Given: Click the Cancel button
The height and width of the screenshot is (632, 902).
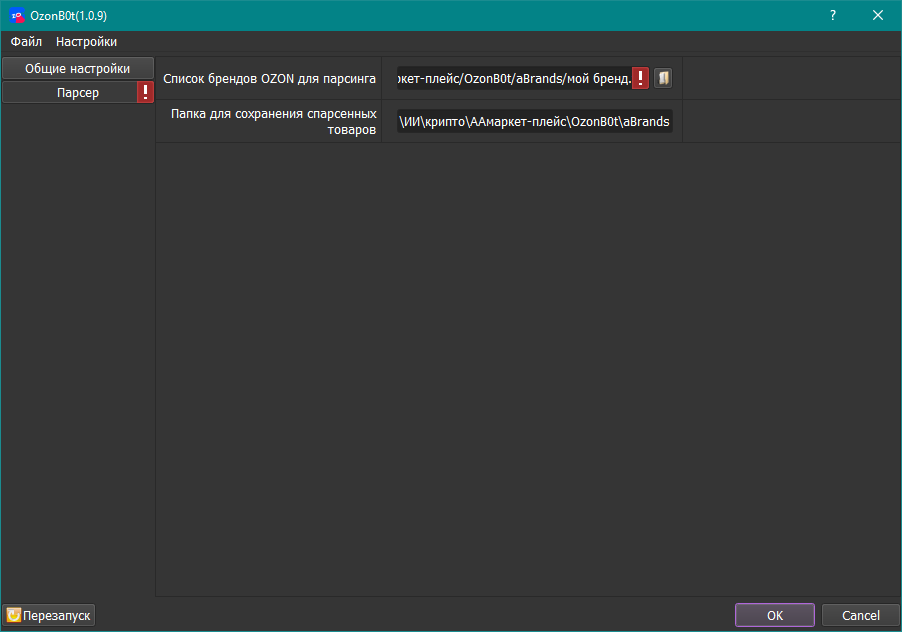Looking at the screenshot, I should point(861,615).
